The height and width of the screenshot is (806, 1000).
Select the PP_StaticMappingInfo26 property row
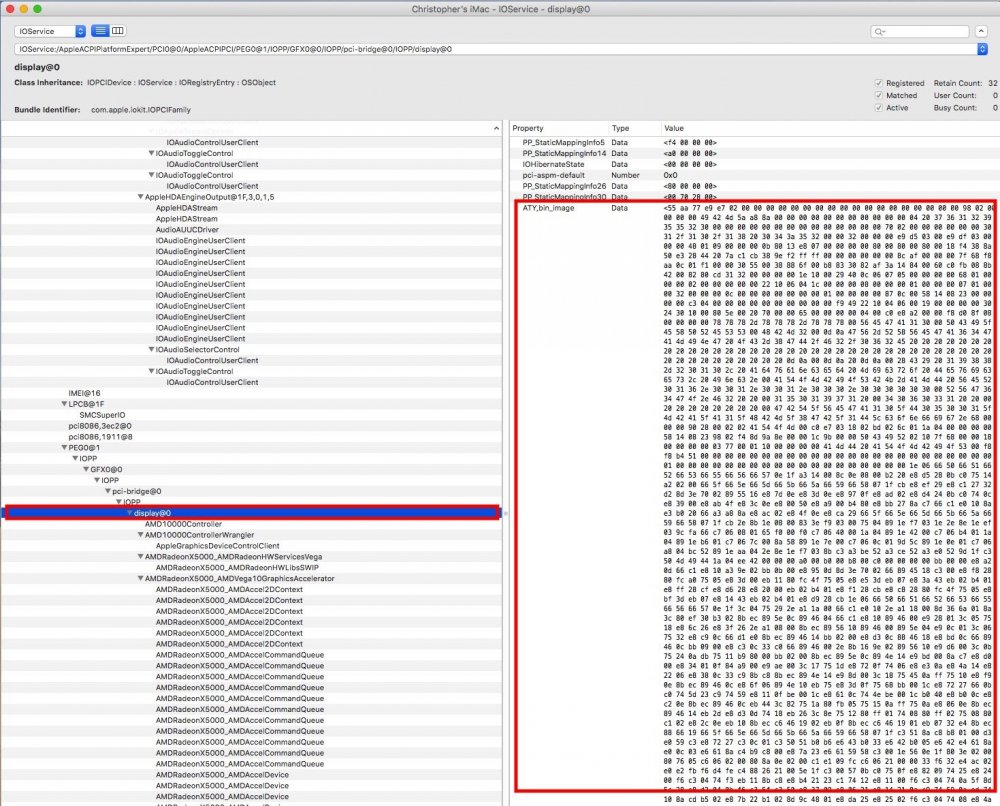coord(755,186)
